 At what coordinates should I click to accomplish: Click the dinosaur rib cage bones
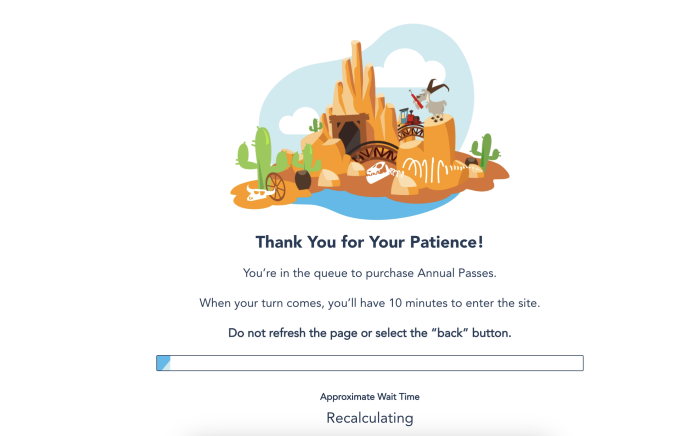click(434, 170)
